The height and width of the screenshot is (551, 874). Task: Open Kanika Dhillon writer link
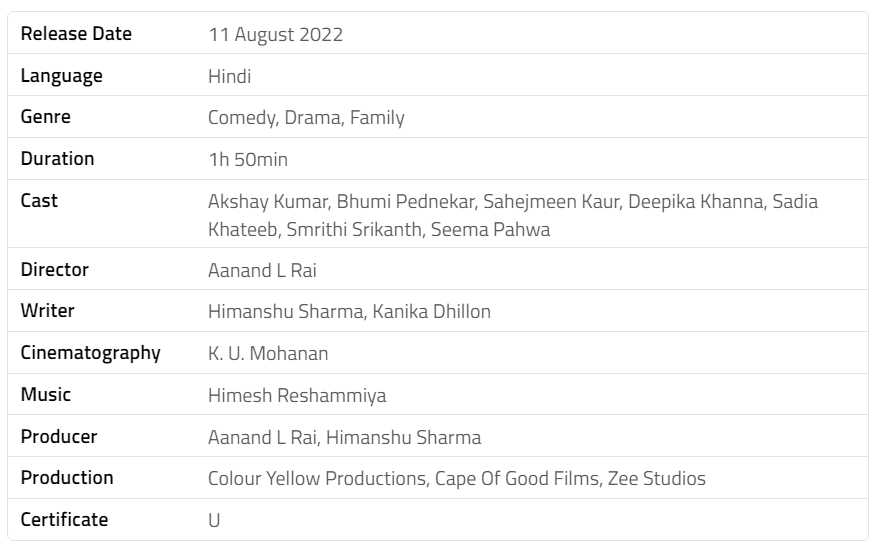(432, 312)
